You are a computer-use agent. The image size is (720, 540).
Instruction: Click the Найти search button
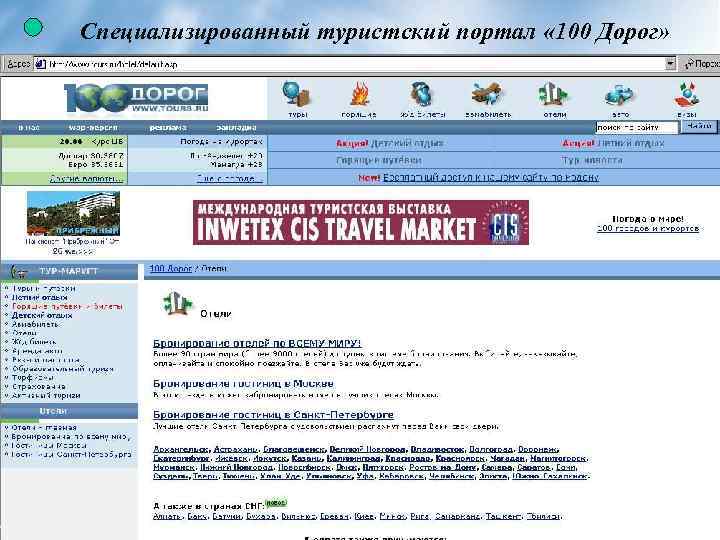700,126
